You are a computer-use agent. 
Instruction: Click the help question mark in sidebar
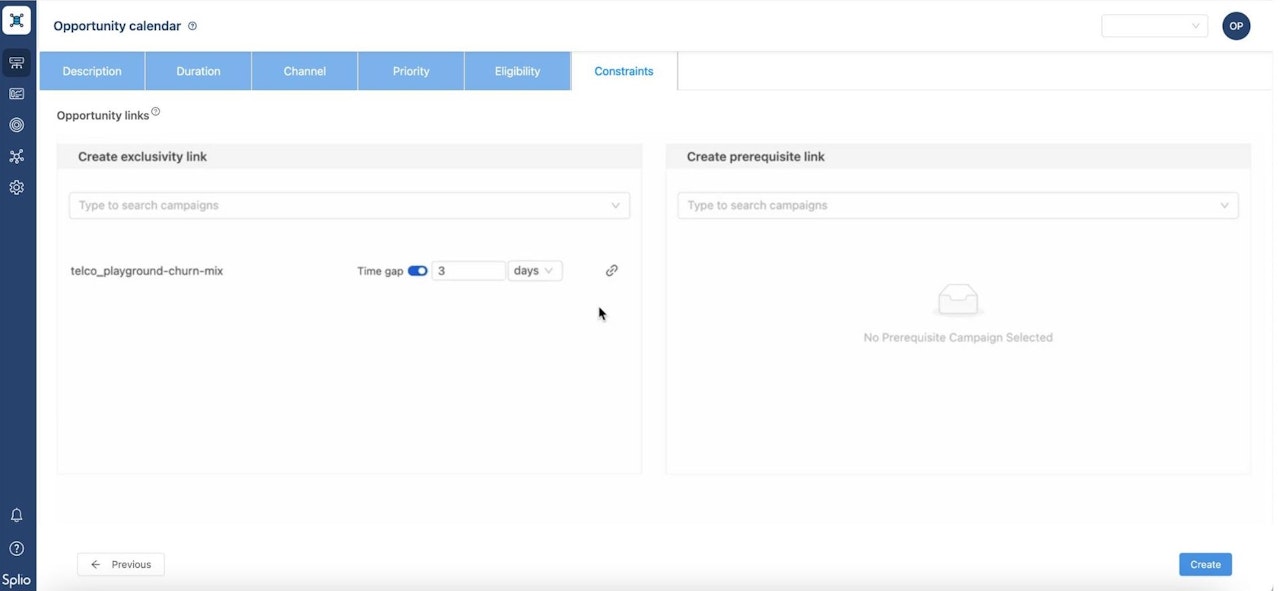pos(17,548)
